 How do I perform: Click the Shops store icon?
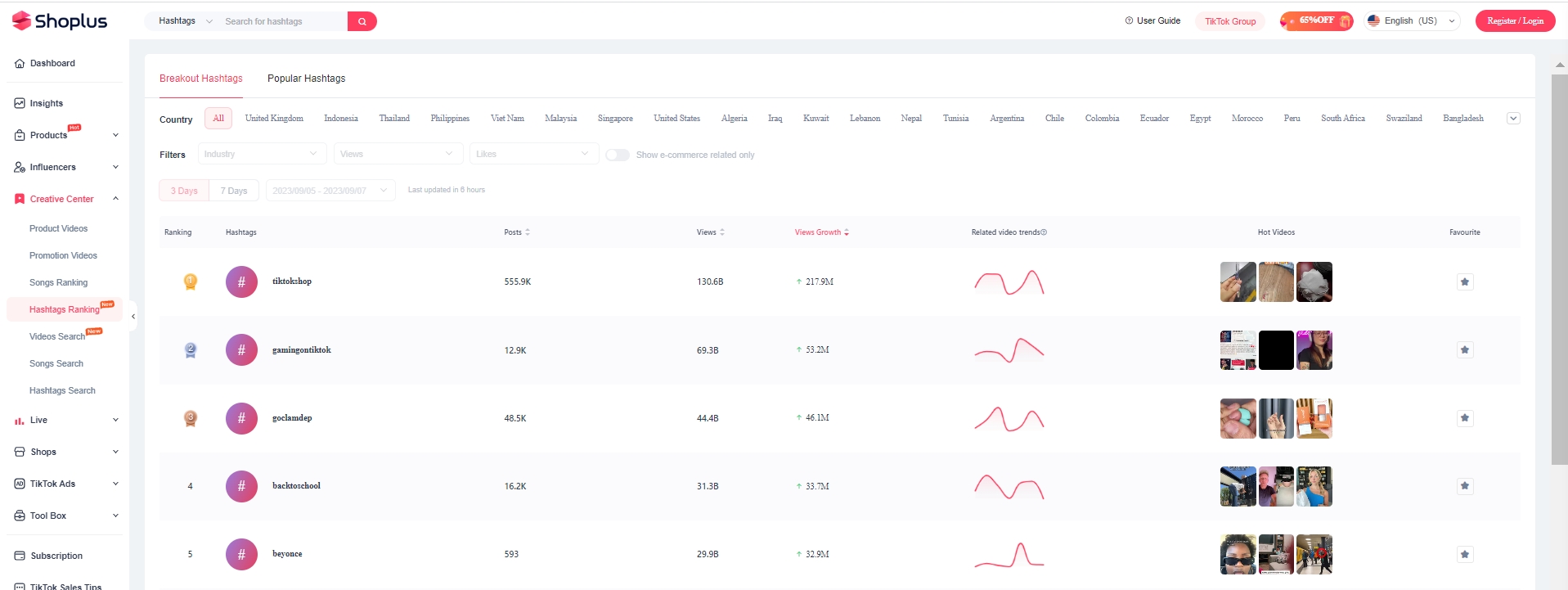coord(20,452)
